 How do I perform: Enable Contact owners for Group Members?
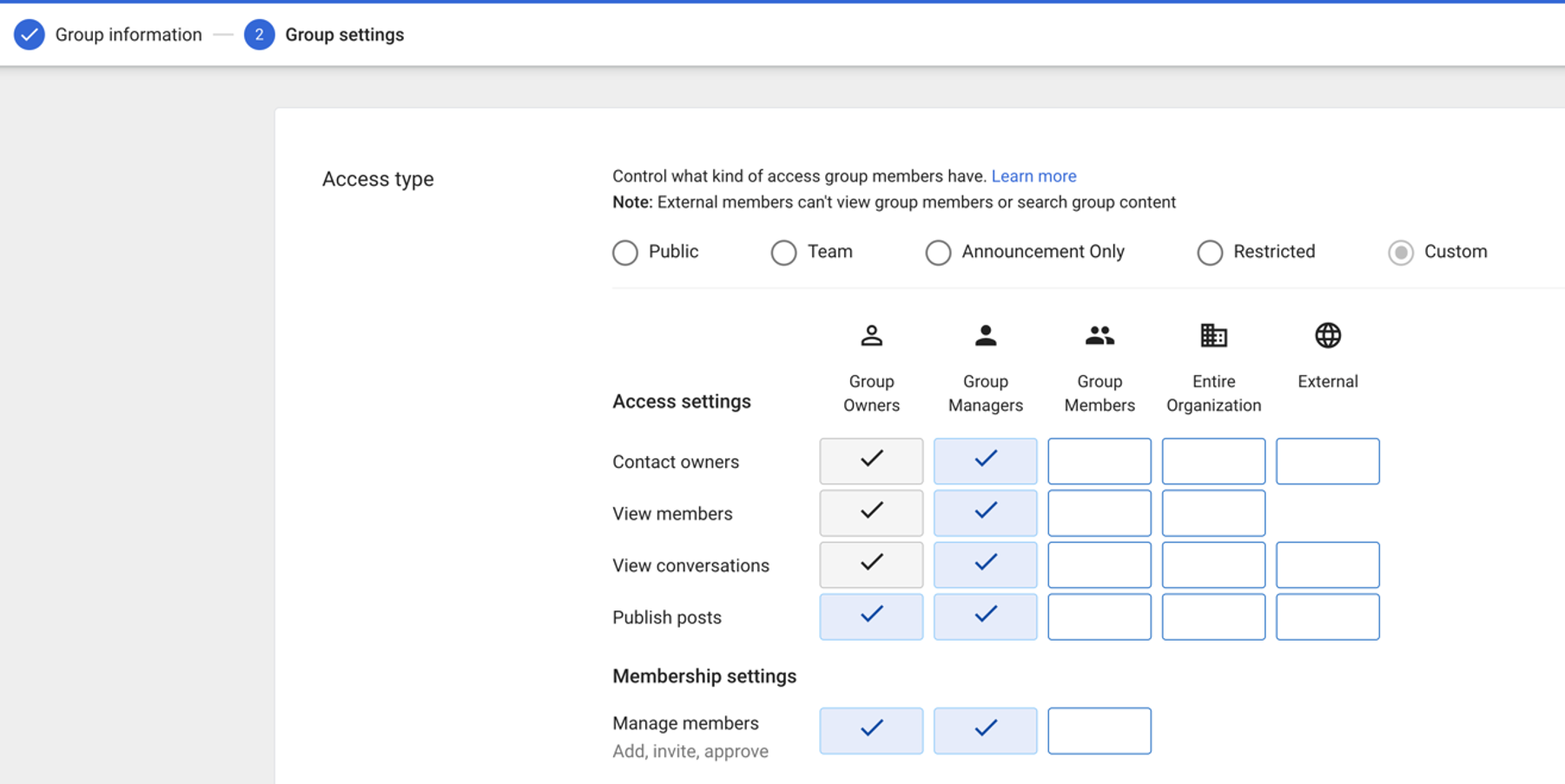pos(1099,461)
